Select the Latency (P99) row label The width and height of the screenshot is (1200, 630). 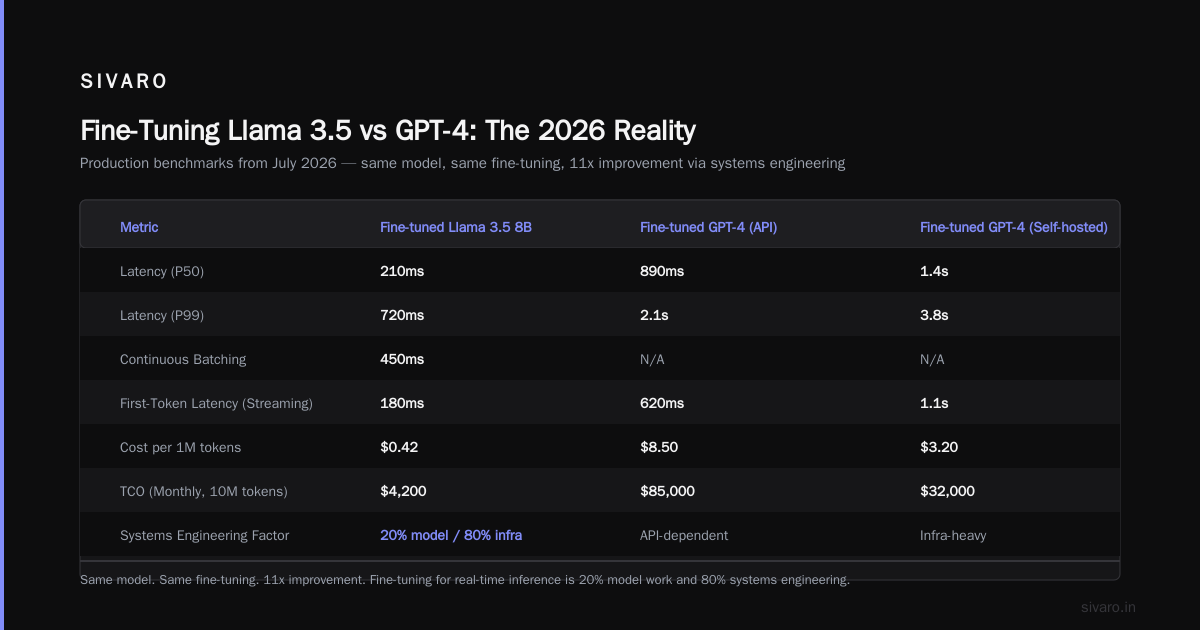point(162,315)
